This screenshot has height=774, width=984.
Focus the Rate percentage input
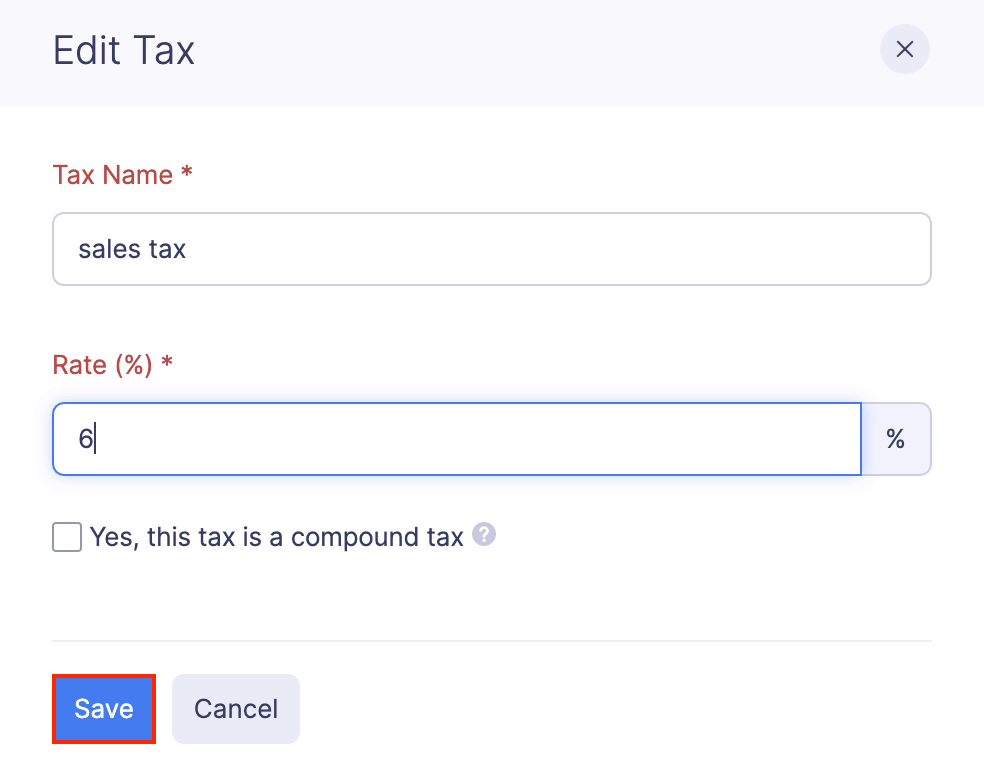tap(456, 438)
